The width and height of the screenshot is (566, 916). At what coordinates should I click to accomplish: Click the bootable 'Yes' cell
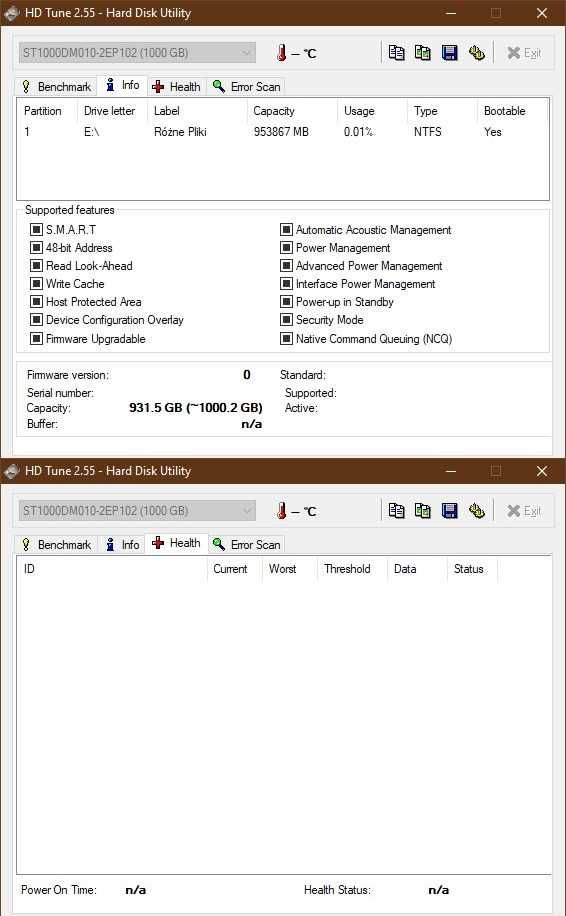pos(492,132)
